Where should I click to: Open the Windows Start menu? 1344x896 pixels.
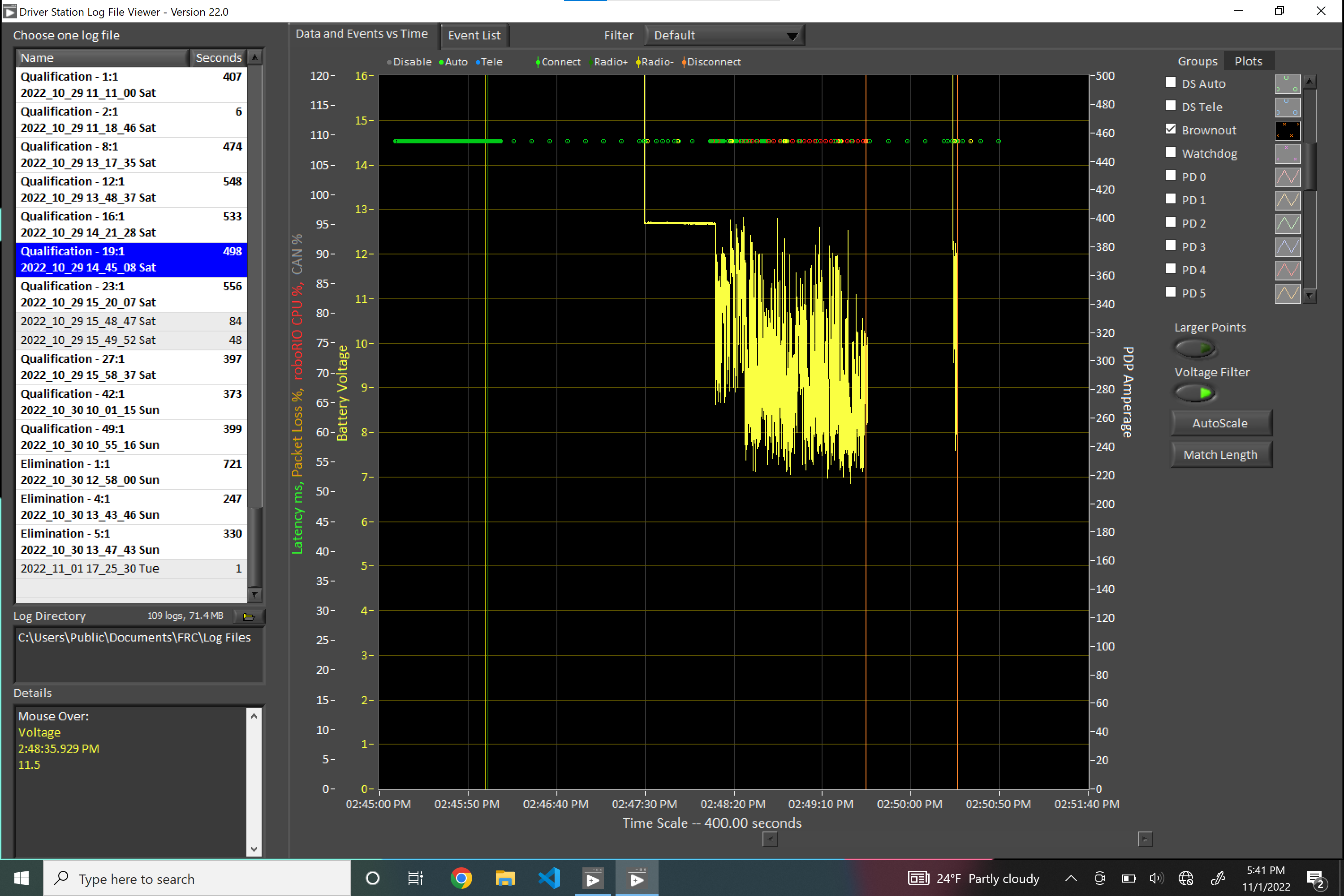pos(21,878)
